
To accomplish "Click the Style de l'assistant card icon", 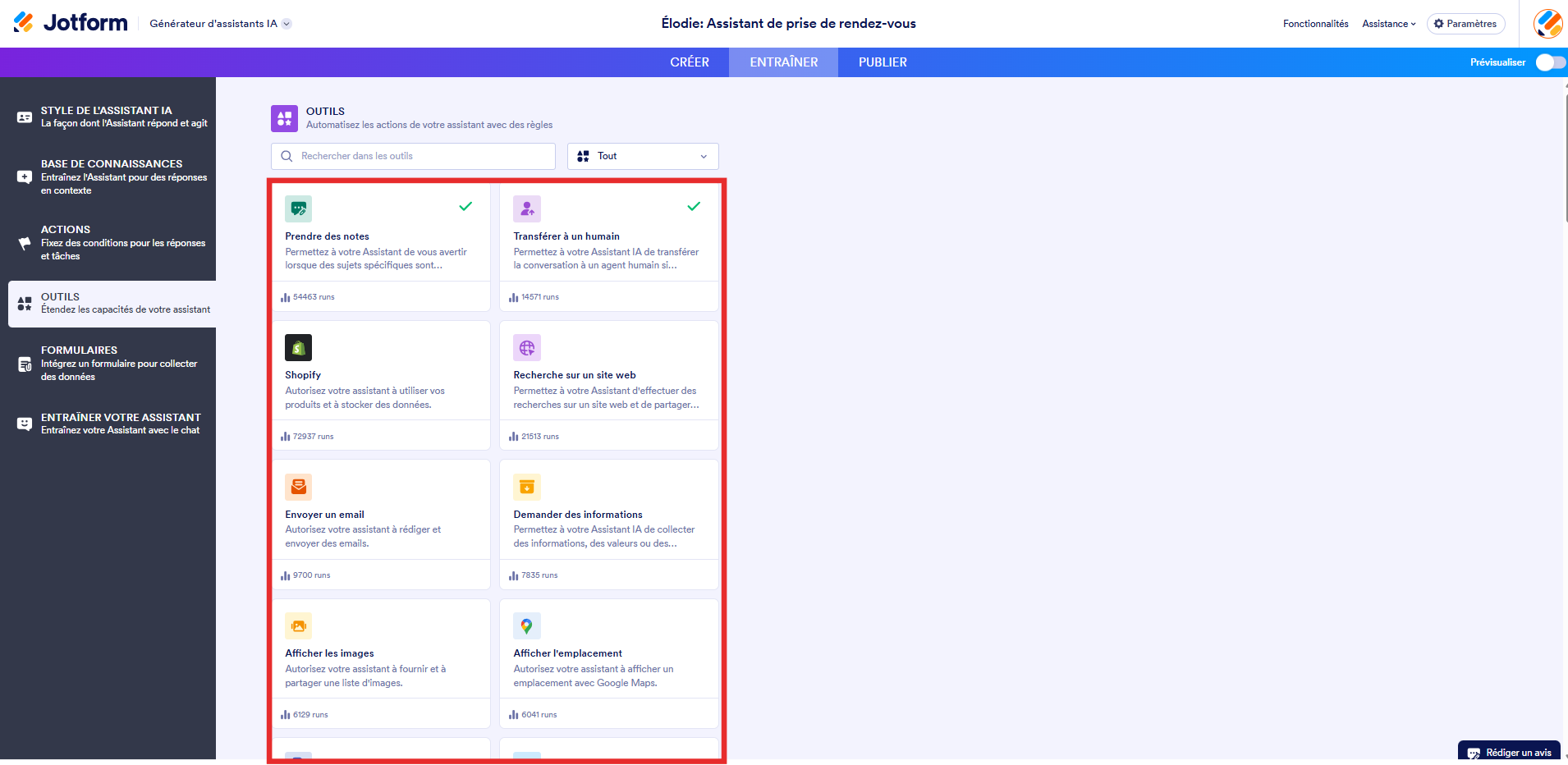I will click(25, 117).
